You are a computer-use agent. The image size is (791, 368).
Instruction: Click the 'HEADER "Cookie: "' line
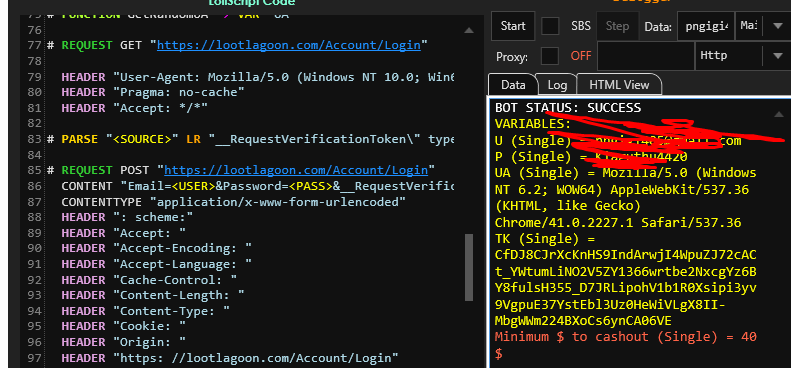click(124, 327)
